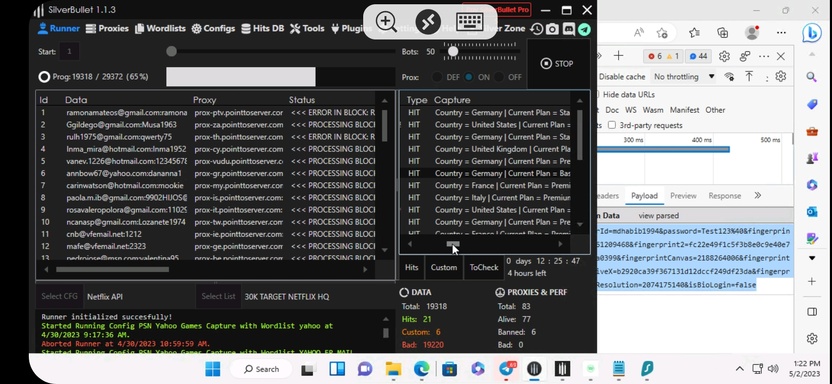Click the zoom magnifier overlay icon

[386, 22]
